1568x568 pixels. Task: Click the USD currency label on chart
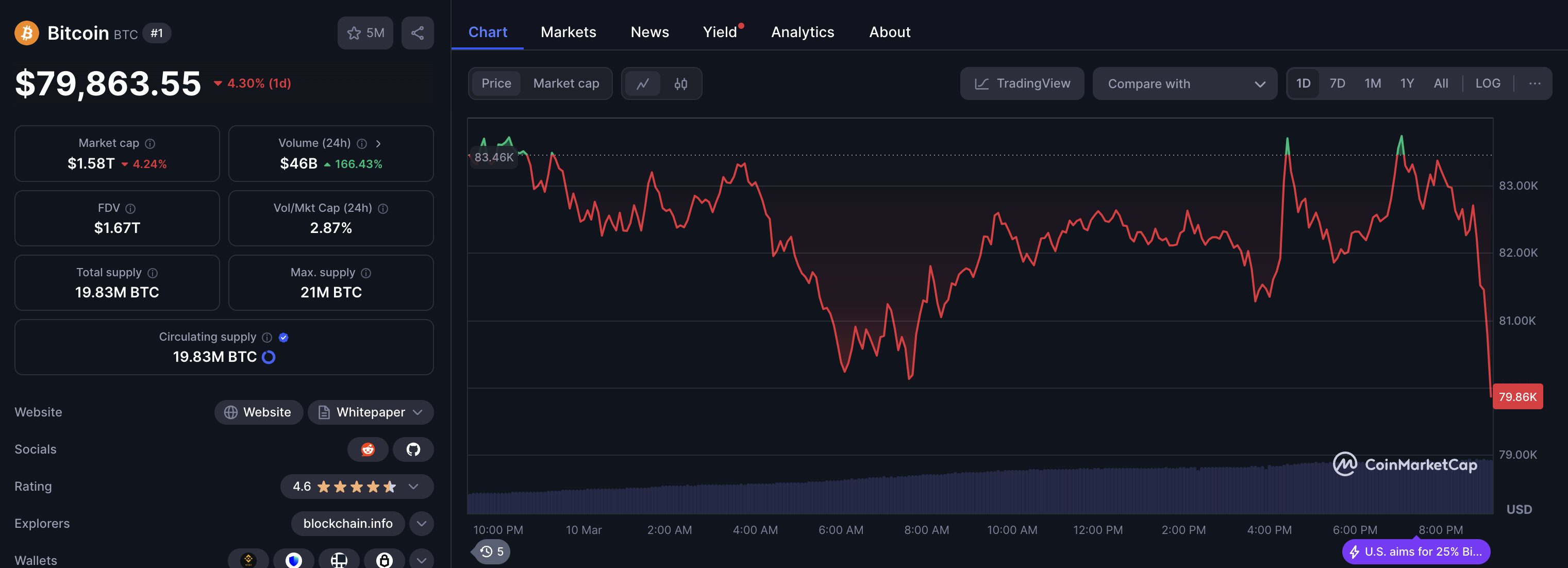[1519, 509]
